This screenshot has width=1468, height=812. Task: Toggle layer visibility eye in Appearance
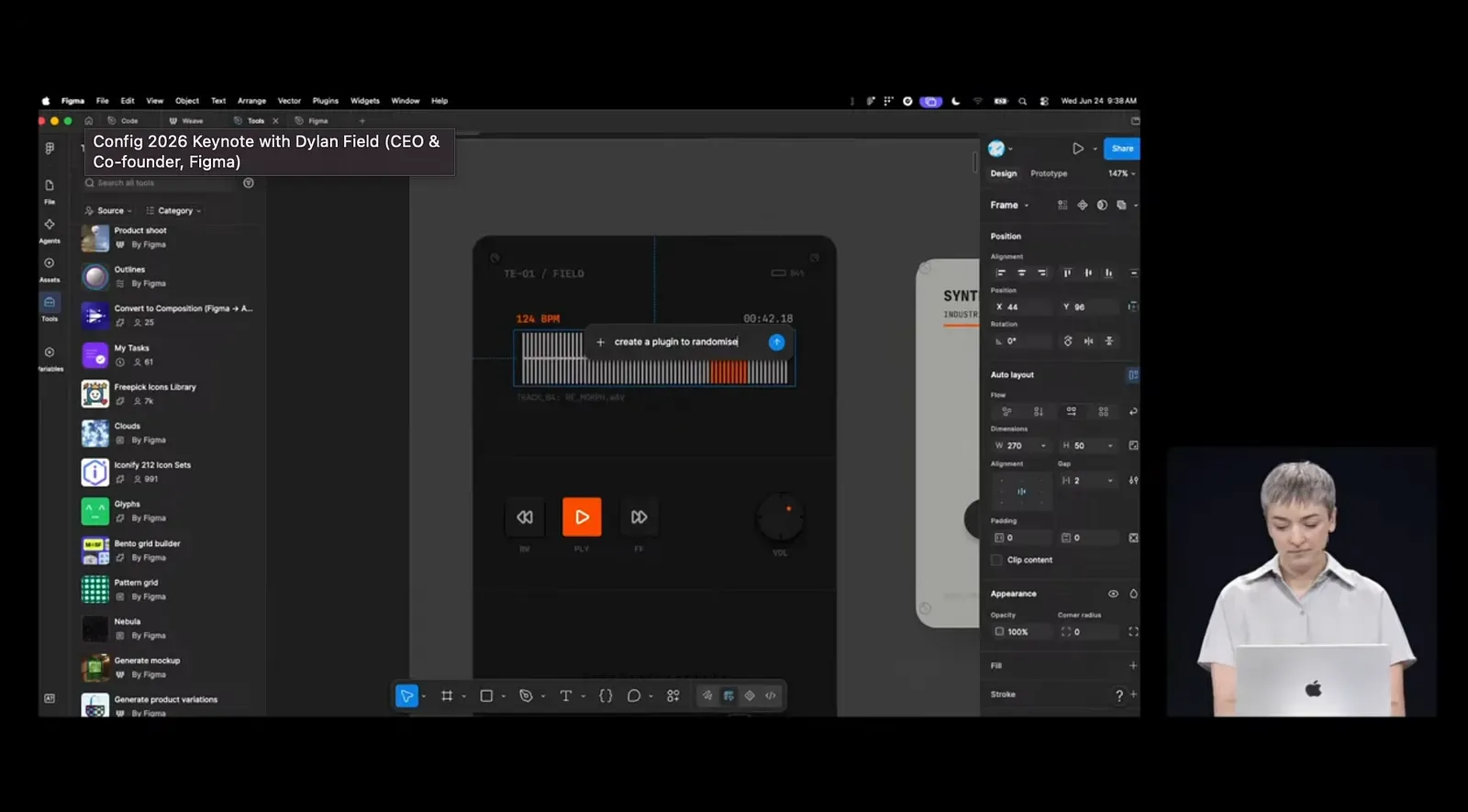click(x=1113, y=594)
